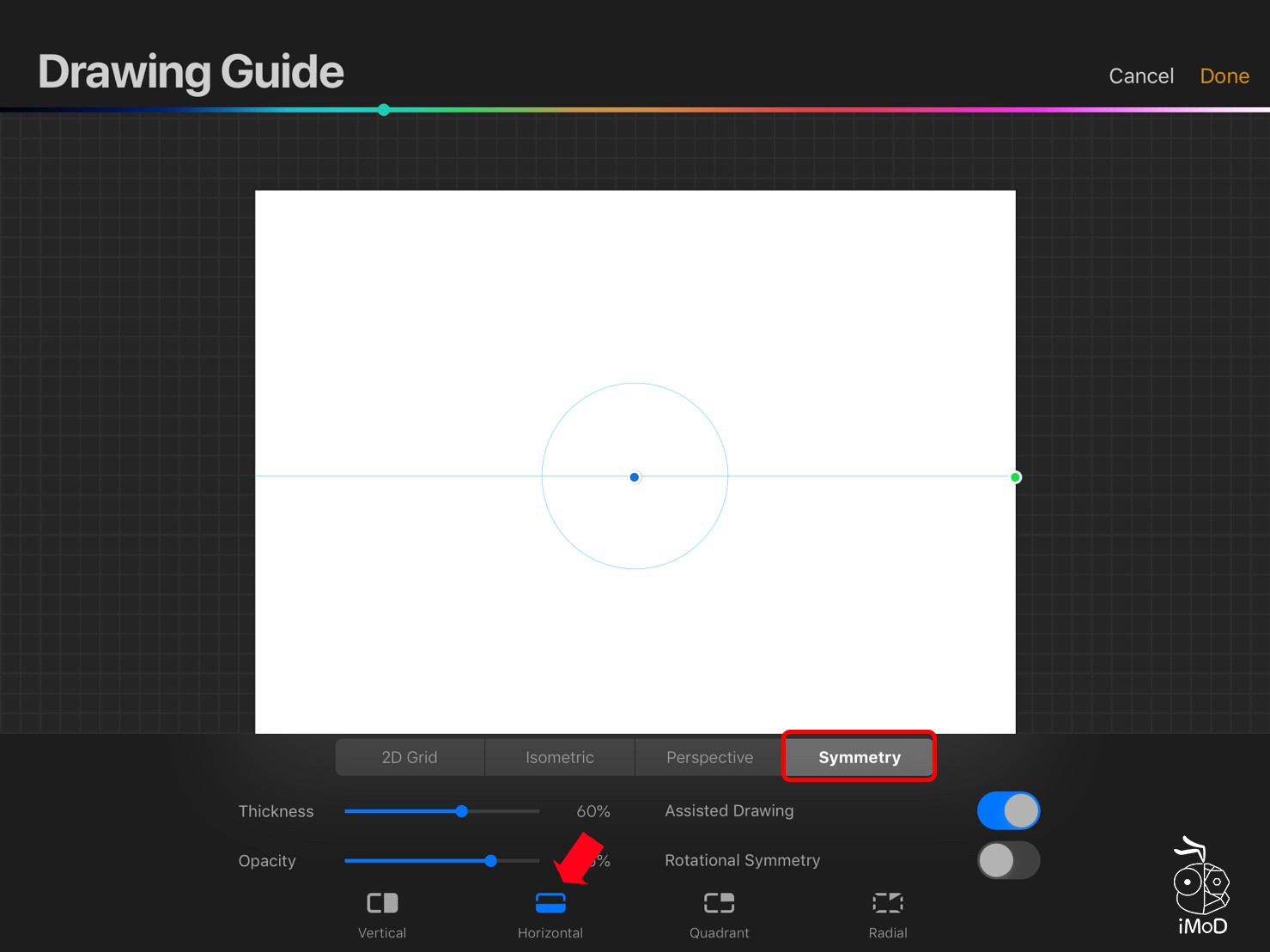Switch to the 2D Grid tab
Viewport: 1270px width, 952px height.
[x=410, y=757]
